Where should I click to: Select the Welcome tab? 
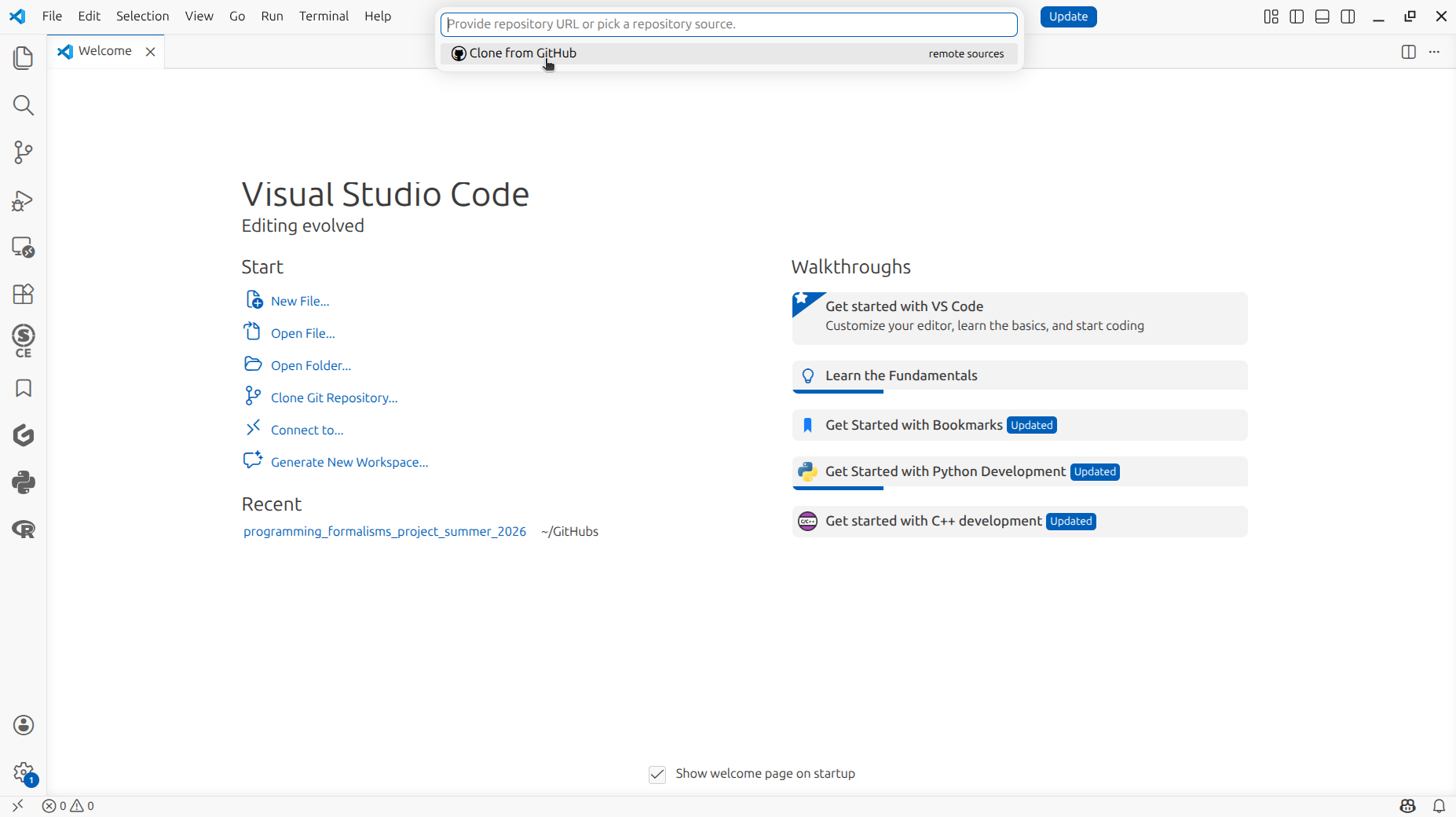click(x=106, y=51)
